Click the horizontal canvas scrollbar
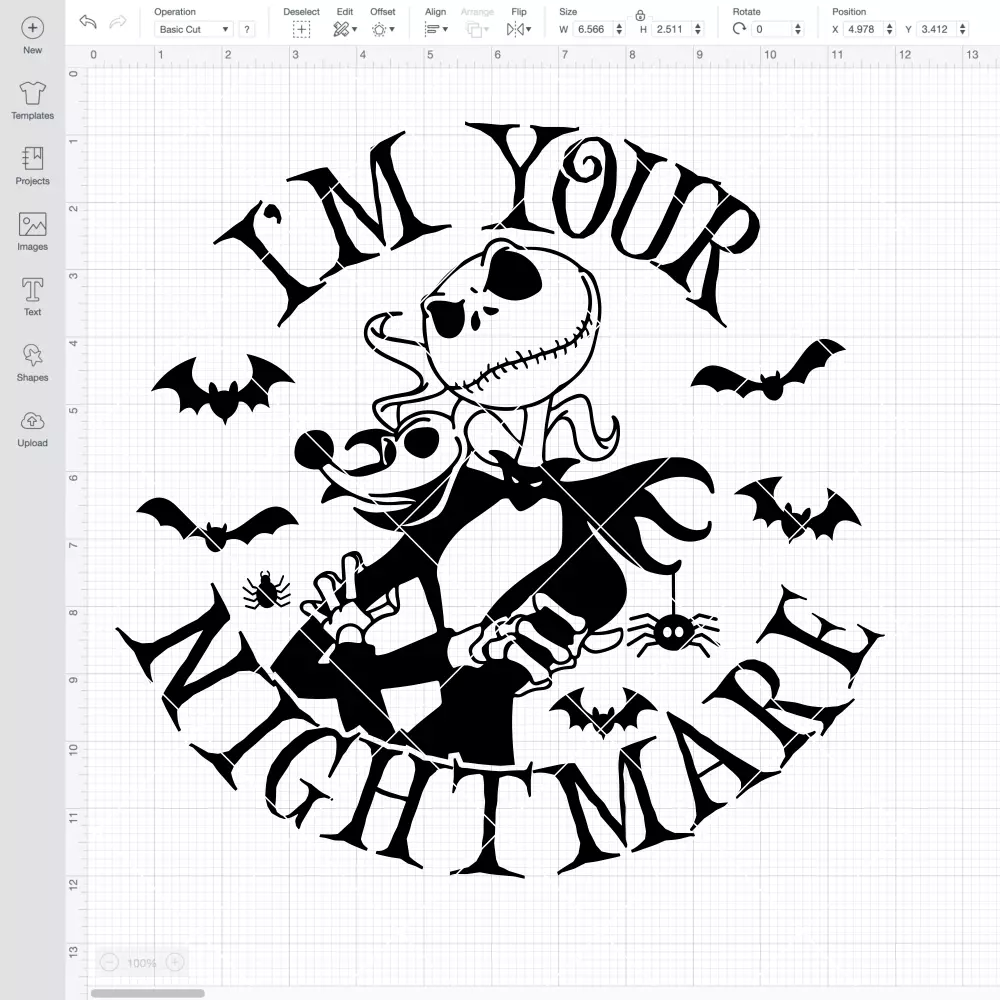The image size is (1000, 1000). pos(147,993)
